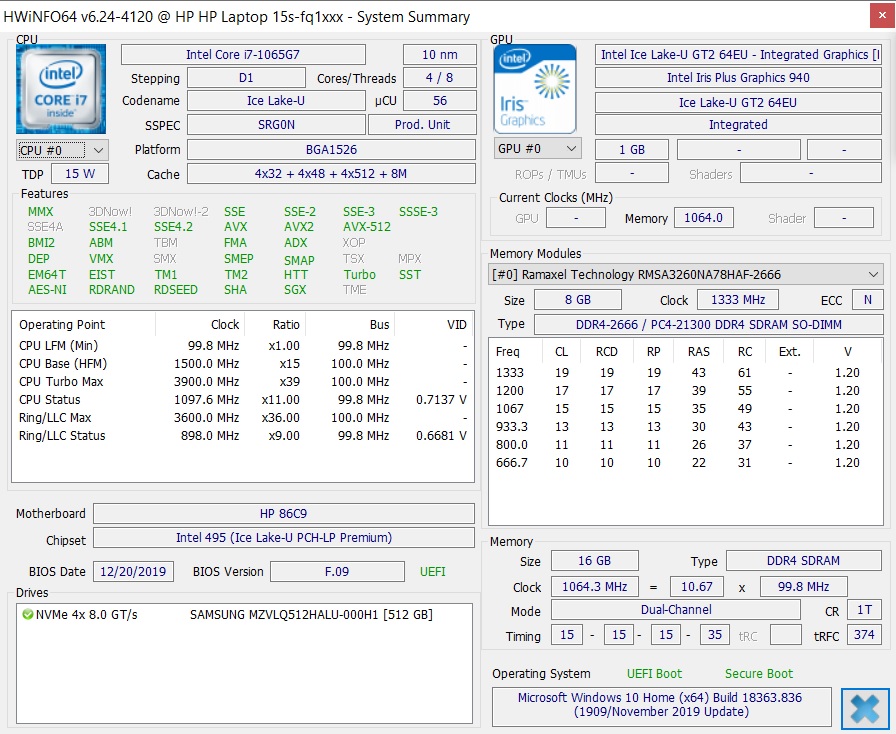Click the Dual-Channel memory mode field

point(676,610)
